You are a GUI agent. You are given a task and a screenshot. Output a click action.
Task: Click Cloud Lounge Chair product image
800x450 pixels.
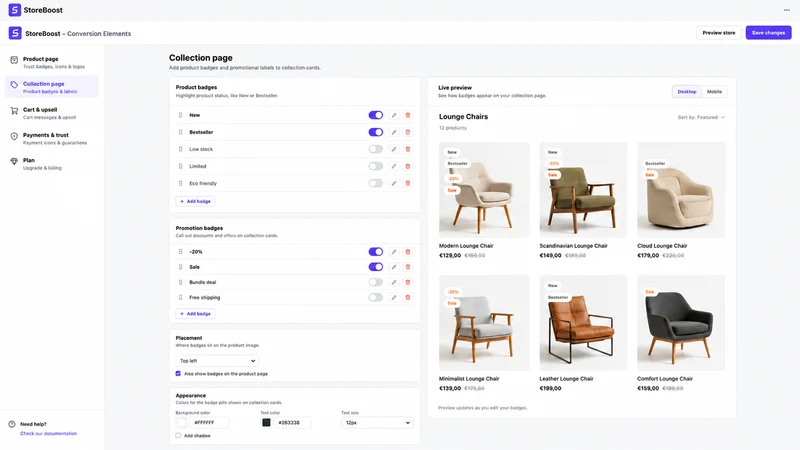[x=681, y=190]
